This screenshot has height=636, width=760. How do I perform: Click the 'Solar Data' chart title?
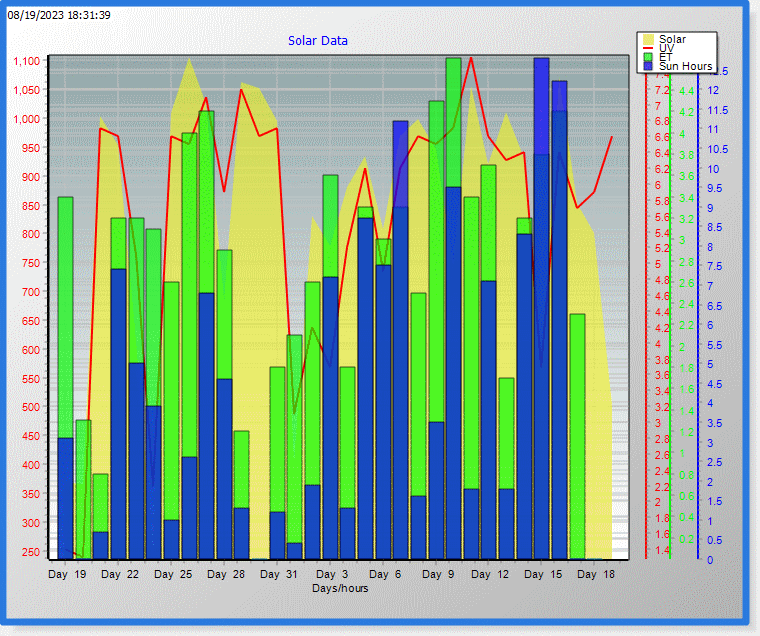[x=318, y=41]
